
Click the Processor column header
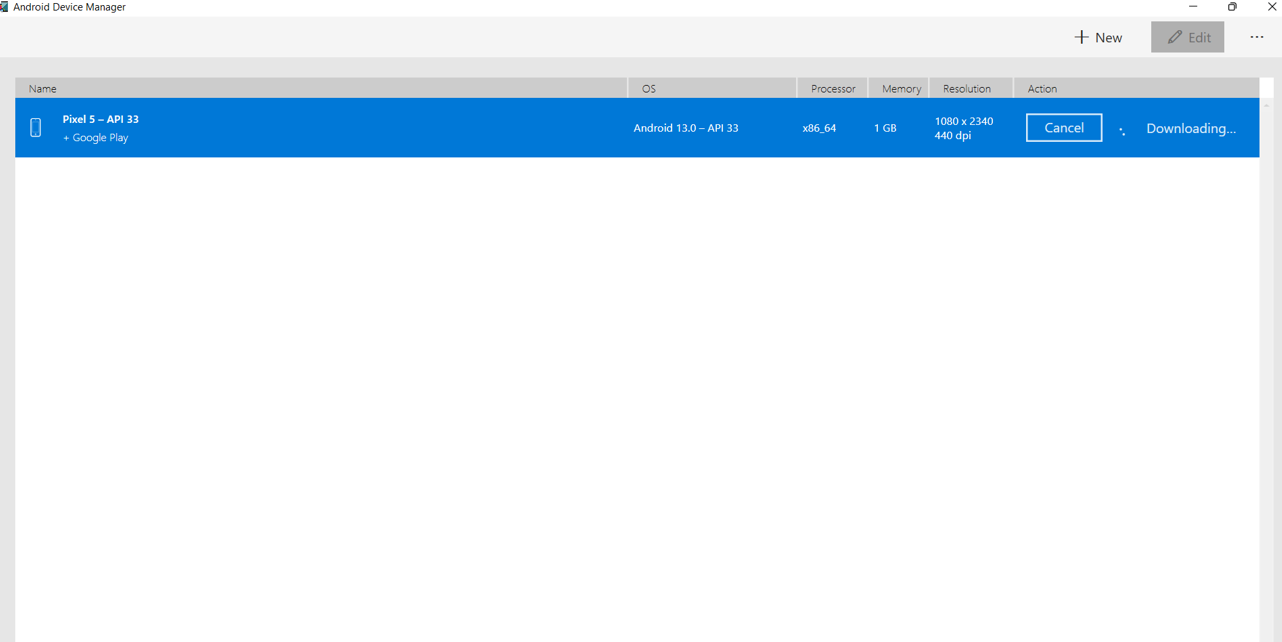(833, 89)
